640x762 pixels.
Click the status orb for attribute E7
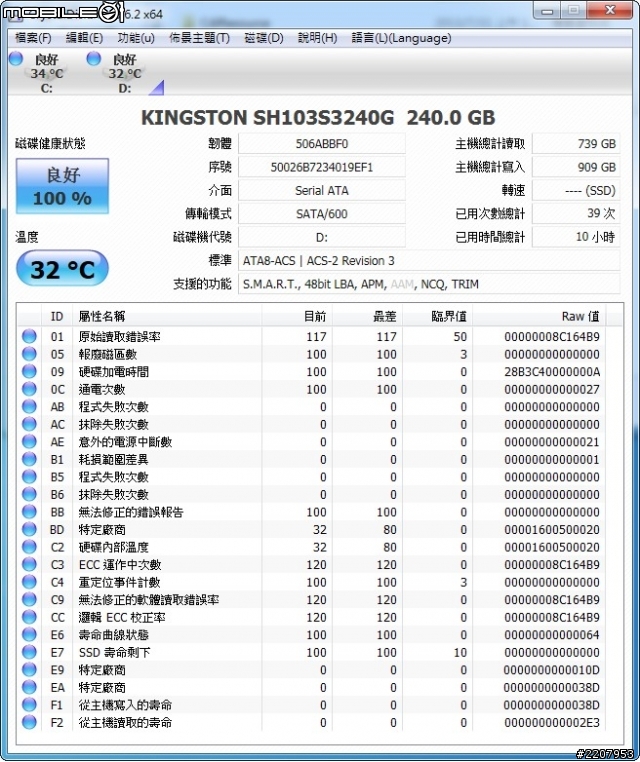pos(29,652)
